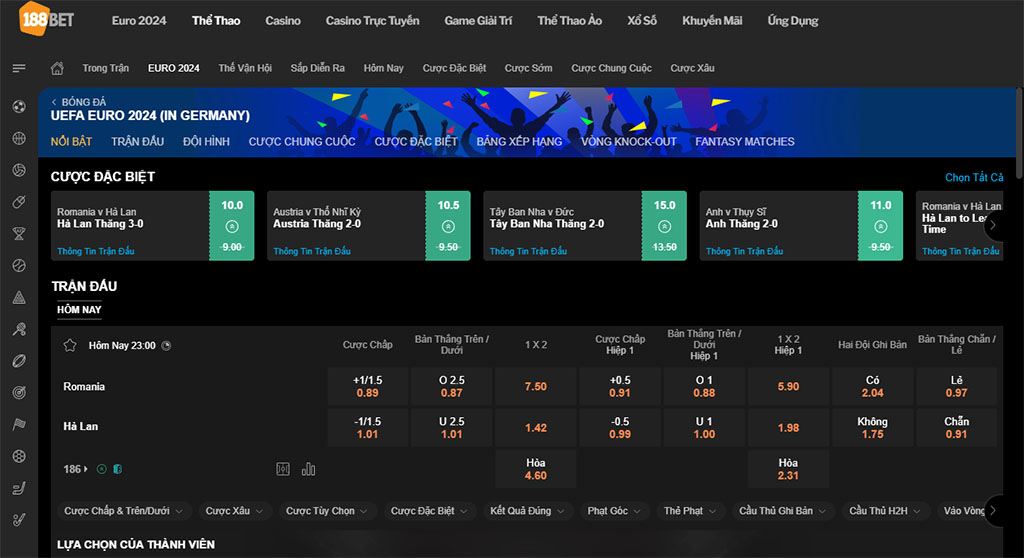The image size is (1024, 558).
Task: Open Casino Trực Tuyến menu
Action: coord(372,20)
